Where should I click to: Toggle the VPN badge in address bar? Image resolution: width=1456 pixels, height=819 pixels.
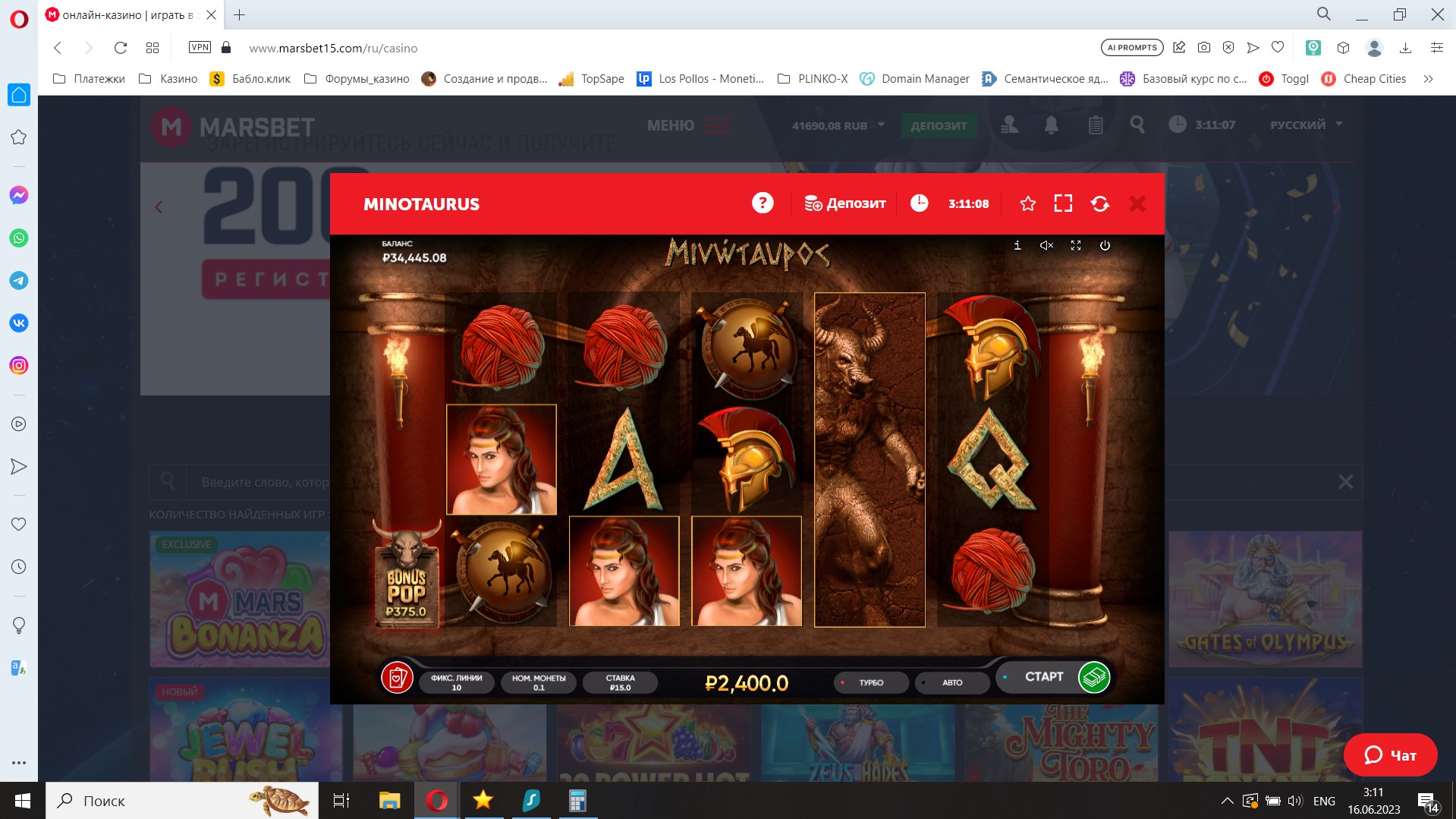[200, 47]
